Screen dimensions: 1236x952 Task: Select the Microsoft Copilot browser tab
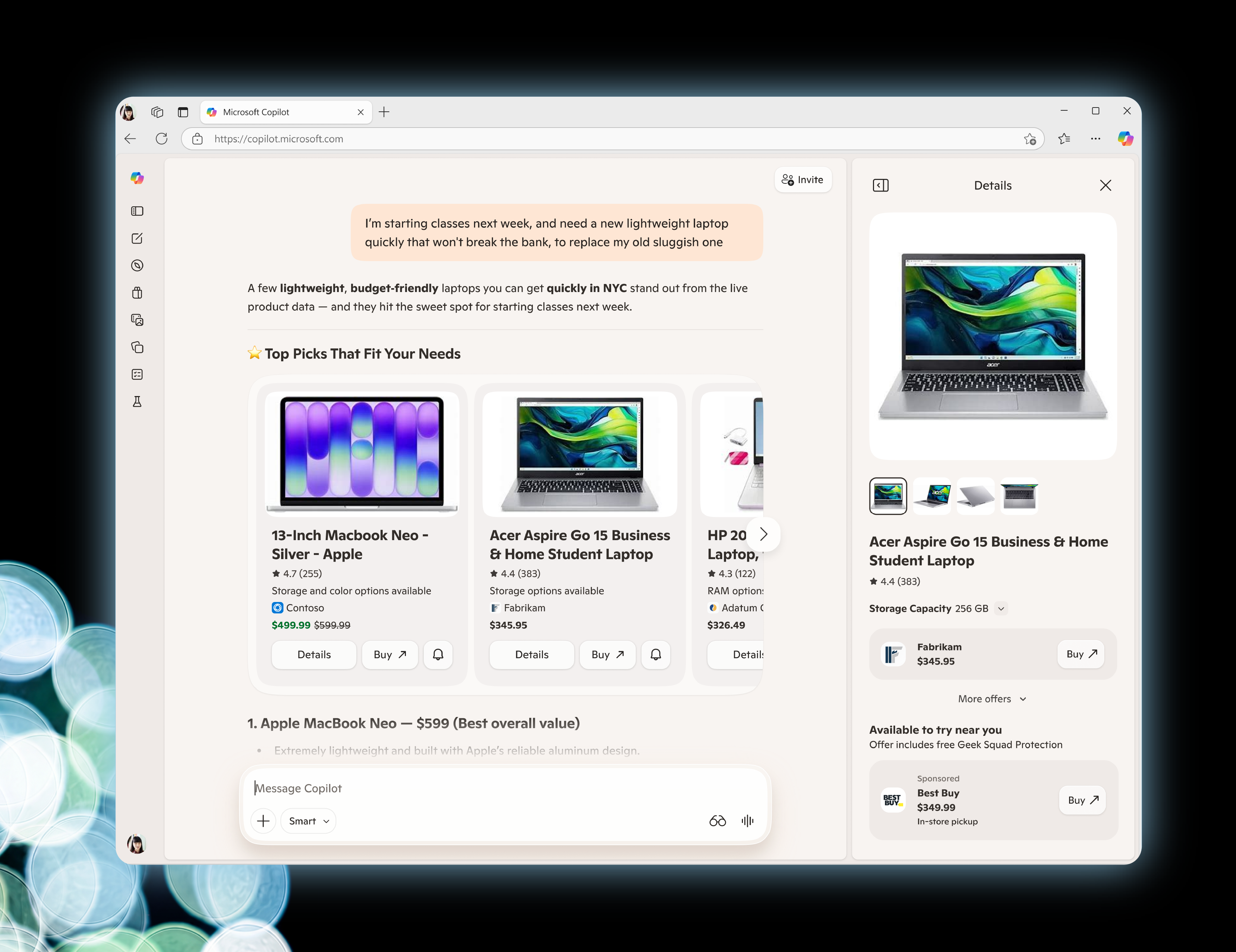[x=286, y=112]
